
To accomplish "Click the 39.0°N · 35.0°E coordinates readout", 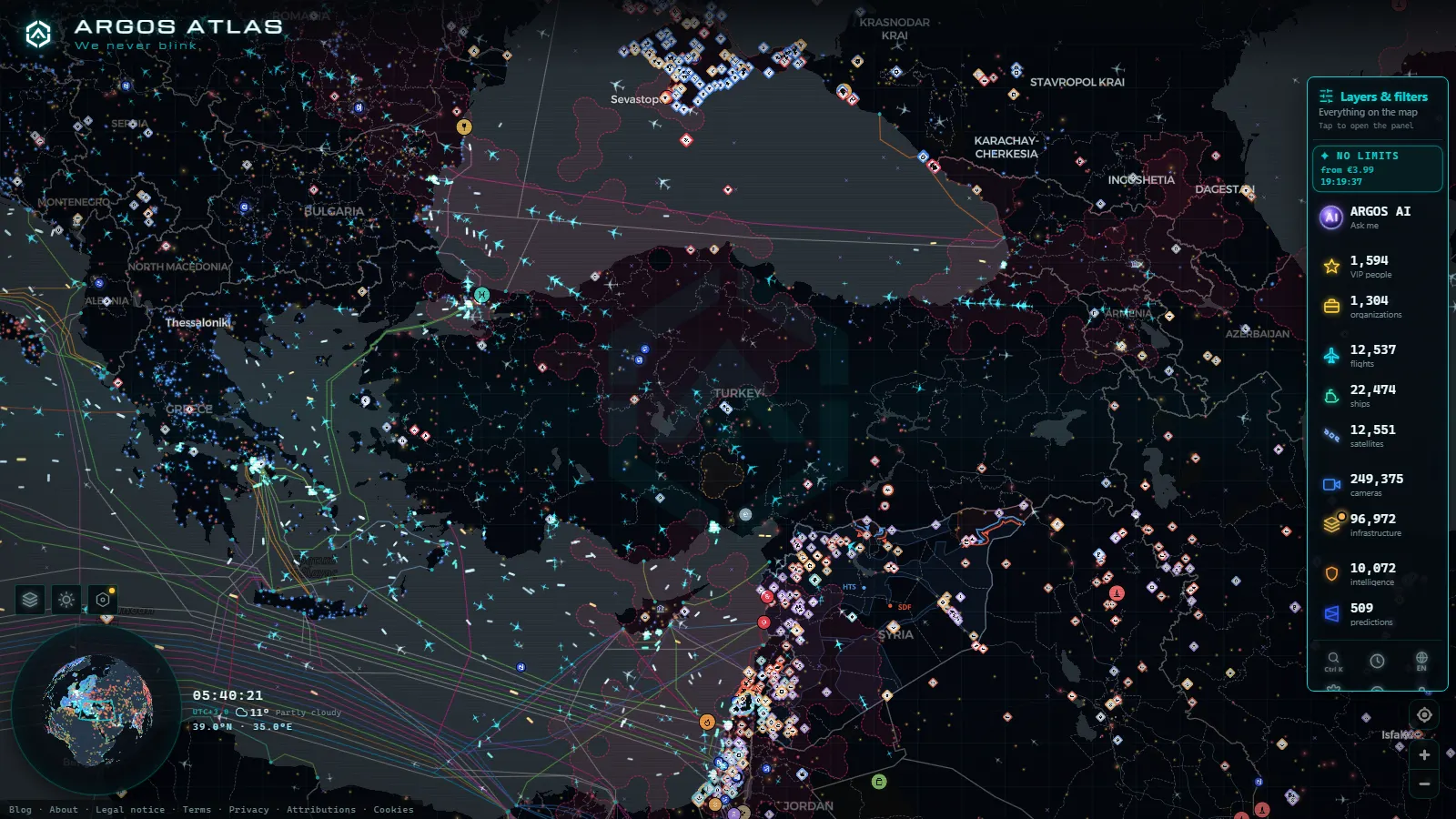I will 242,727.
